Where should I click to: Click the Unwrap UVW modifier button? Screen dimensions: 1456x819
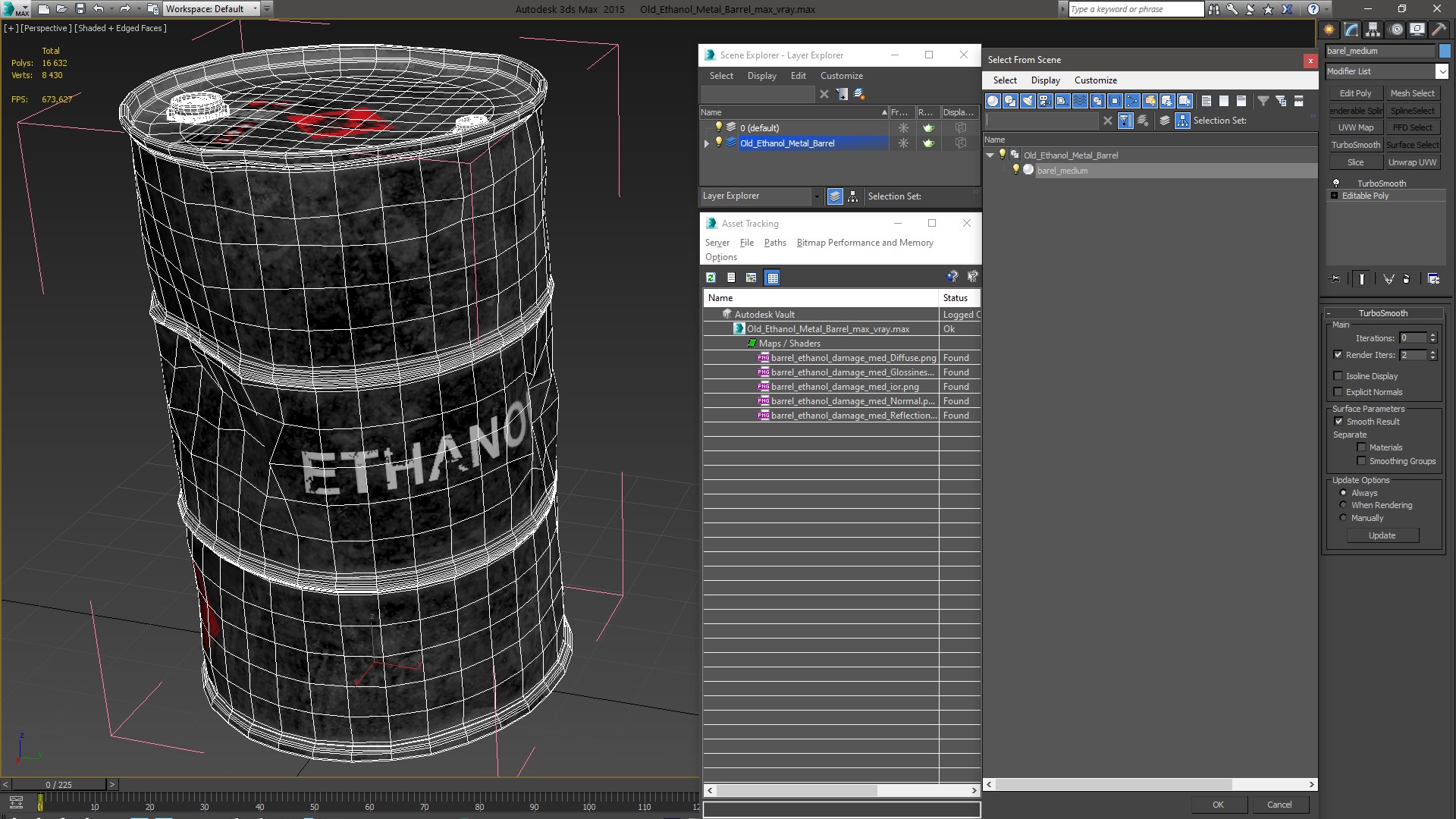coord(1412,162)
